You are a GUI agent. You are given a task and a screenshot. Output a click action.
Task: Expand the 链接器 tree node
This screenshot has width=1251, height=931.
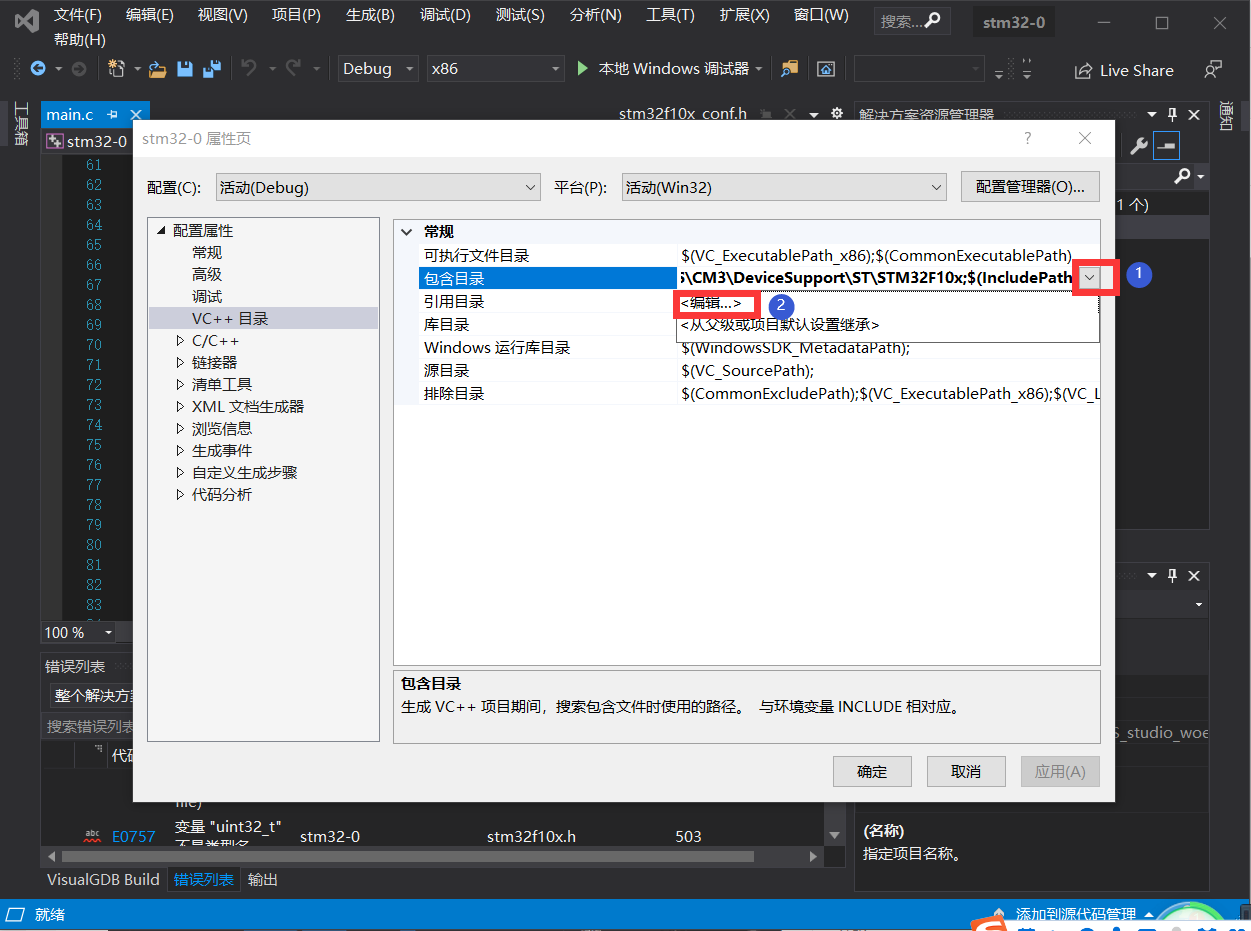(x=180, y=363)
